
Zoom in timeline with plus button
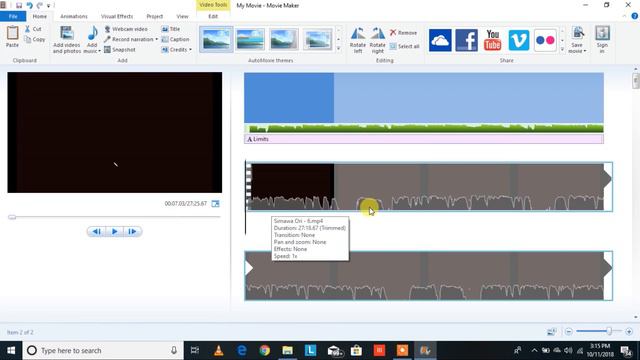click(x=629, y=331)
